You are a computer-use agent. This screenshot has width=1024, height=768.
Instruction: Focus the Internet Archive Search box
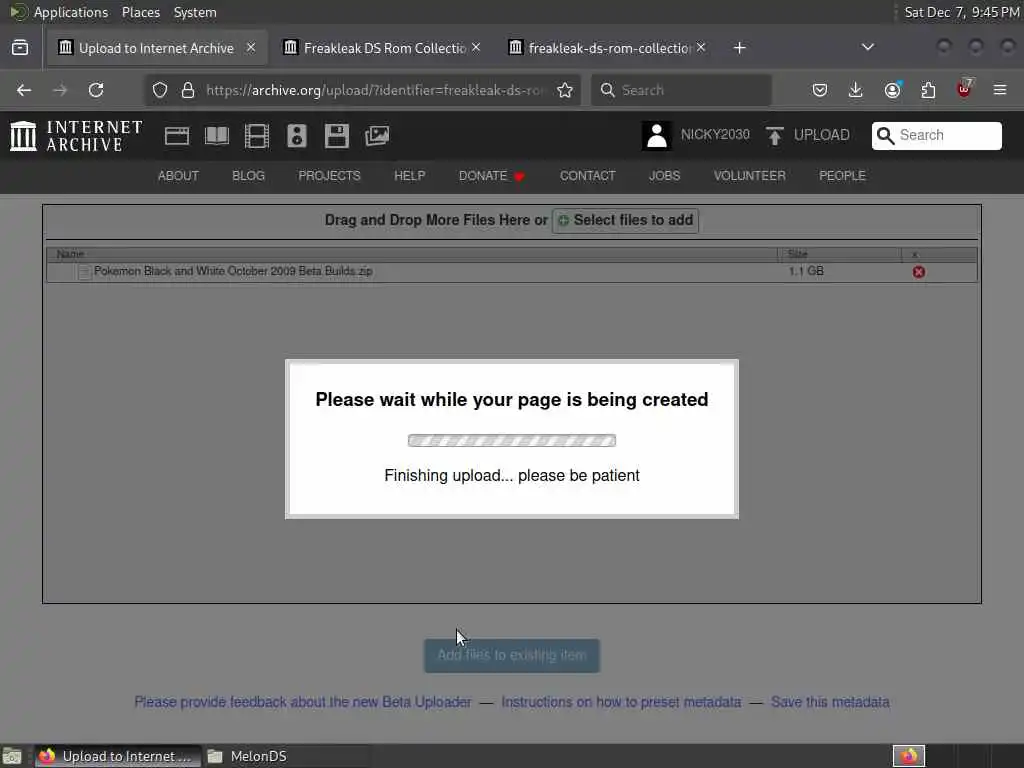(936, 135)
